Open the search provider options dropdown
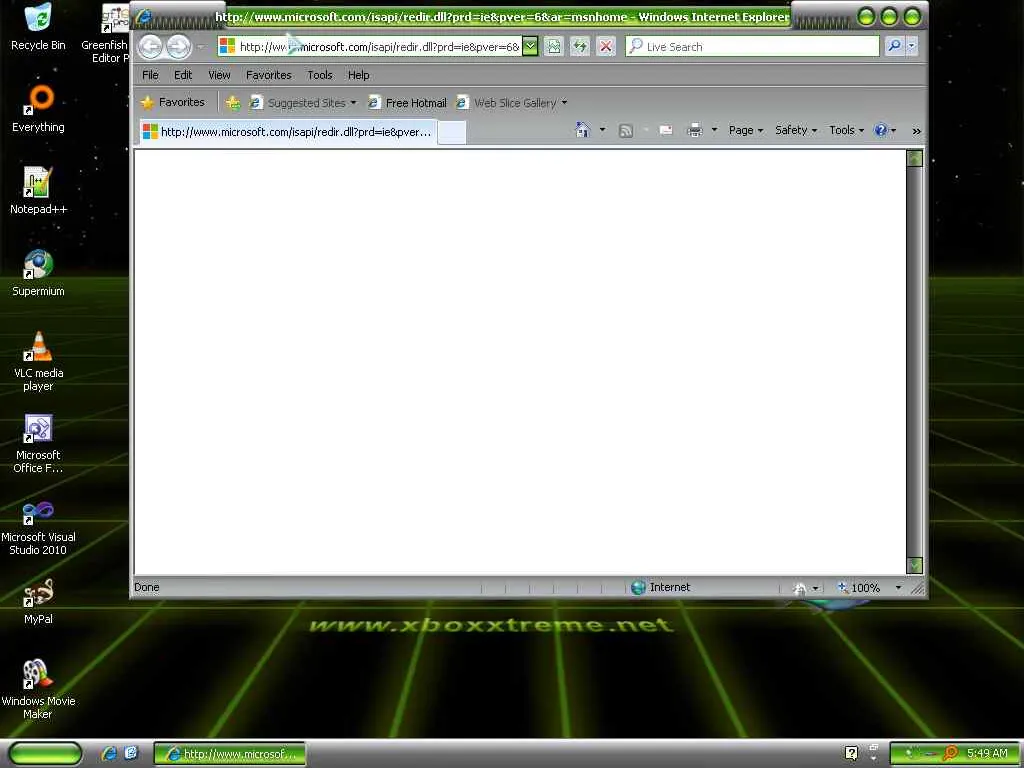1024x768 pixels. click(x=912, y=46)
